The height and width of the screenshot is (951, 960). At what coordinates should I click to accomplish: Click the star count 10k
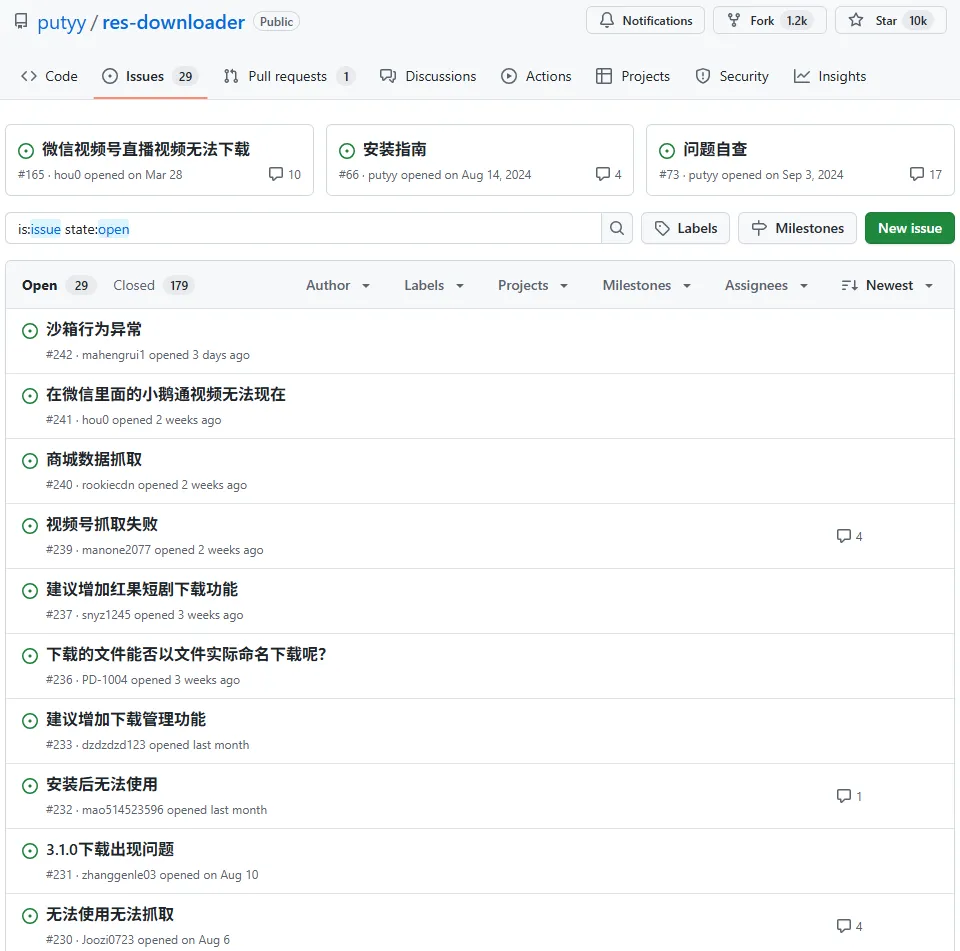[x=918, y=21]
